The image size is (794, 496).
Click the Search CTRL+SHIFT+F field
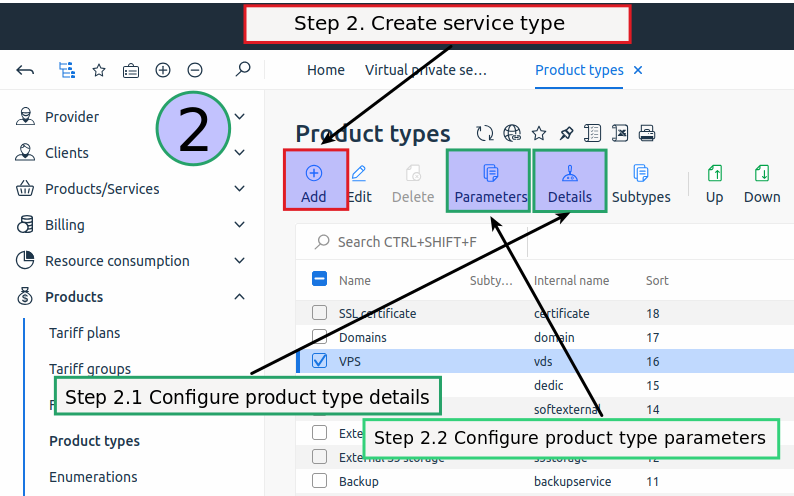pos(420,242)
